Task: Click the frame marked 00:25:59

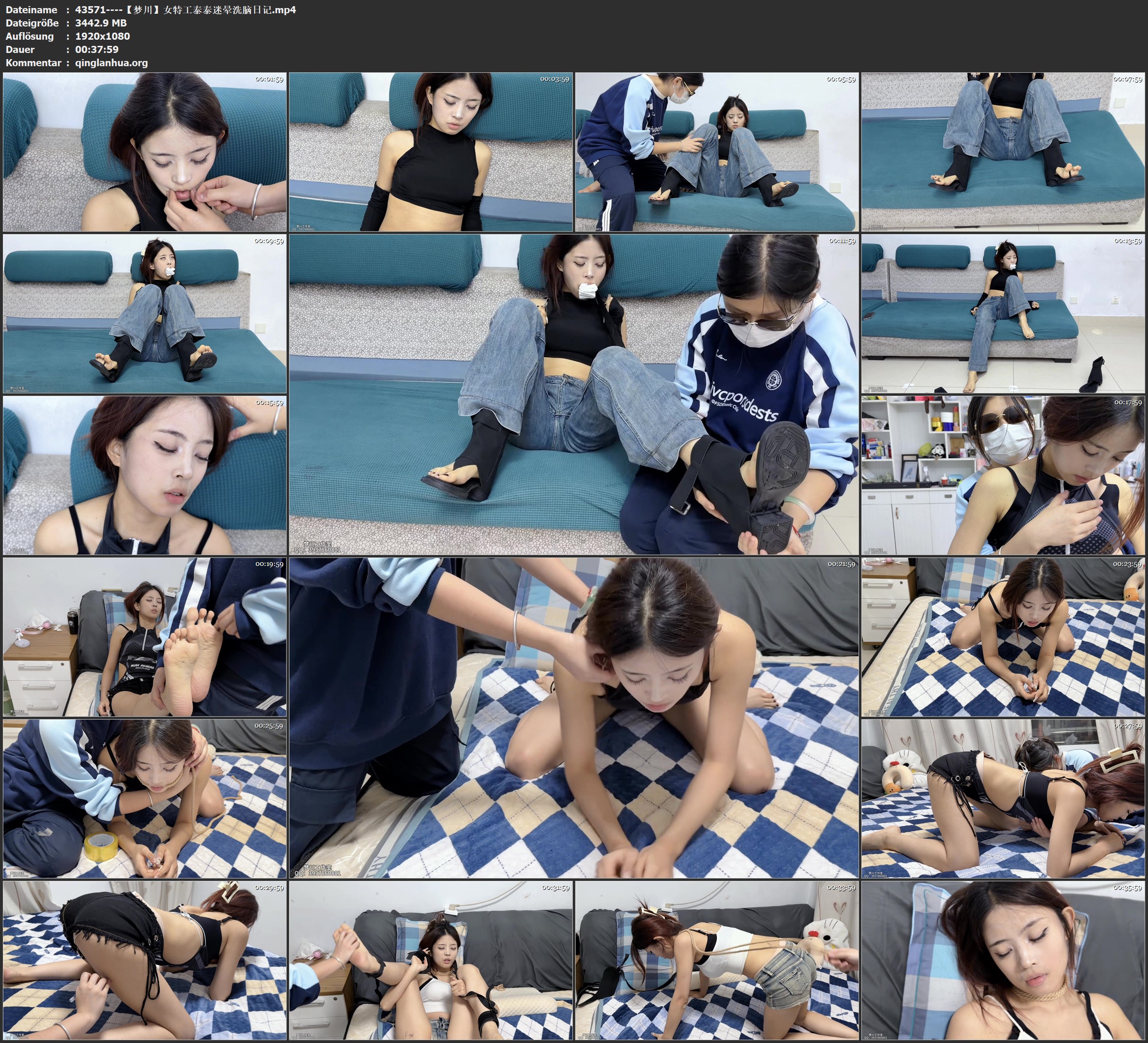Action: tap(145, 798)
